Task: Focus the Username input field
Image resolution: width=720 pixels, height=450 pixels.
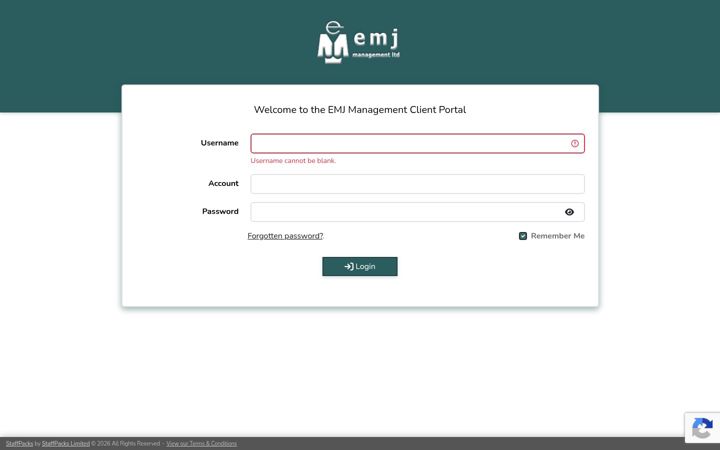Action: click(x=417, y=144)
